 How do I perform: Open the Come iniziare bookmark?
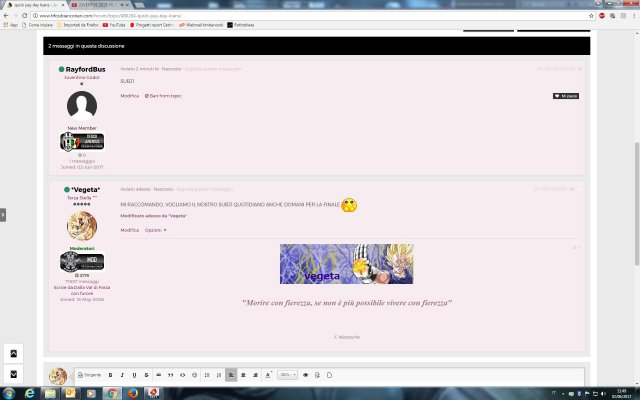pyautogui.click(x=37, y=25)
